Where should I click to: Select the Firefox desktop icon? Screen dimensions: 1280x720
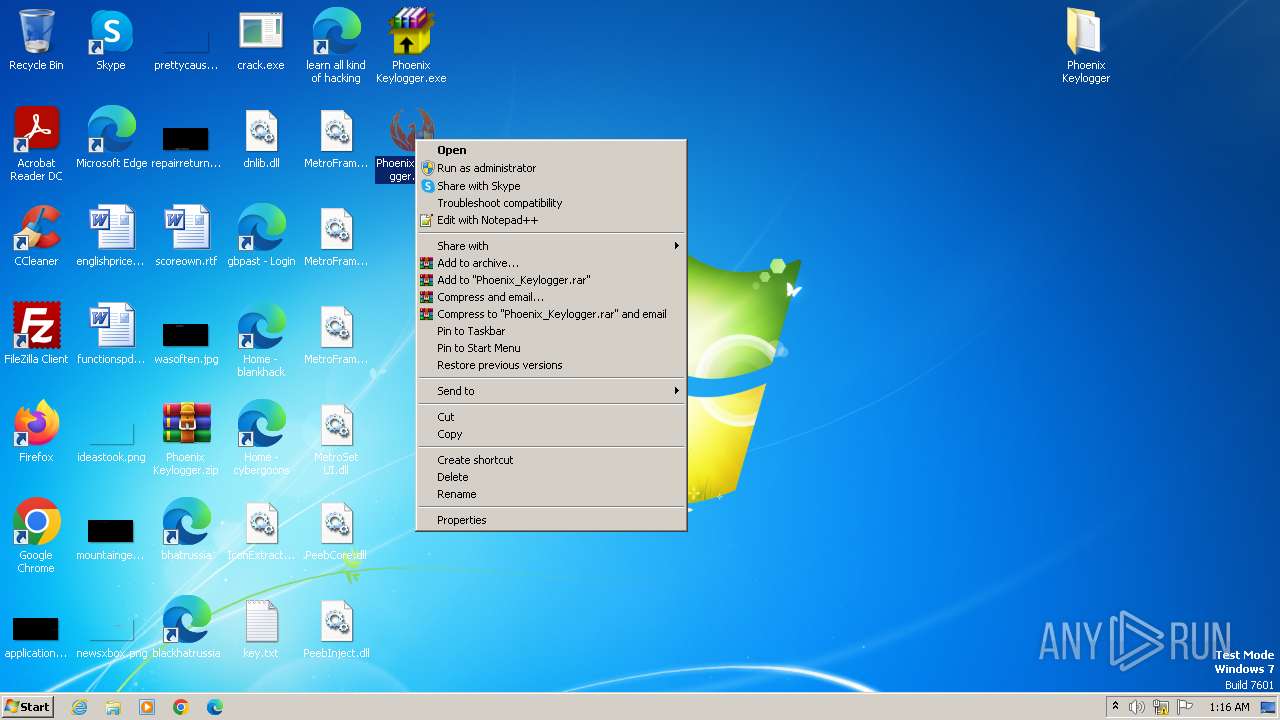point(36,432)
